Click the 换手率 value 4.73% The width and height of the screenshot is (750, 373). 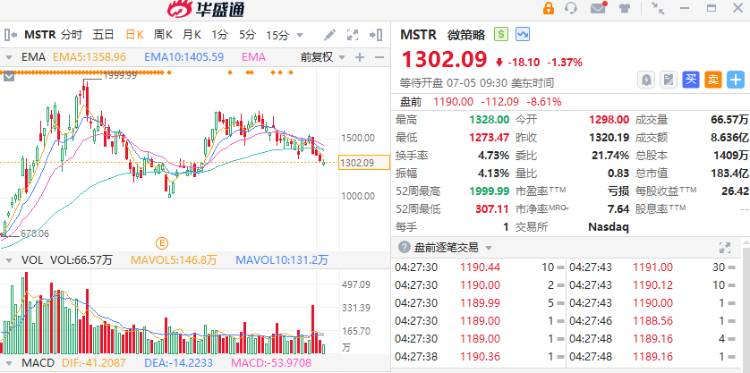pos(493,155)
